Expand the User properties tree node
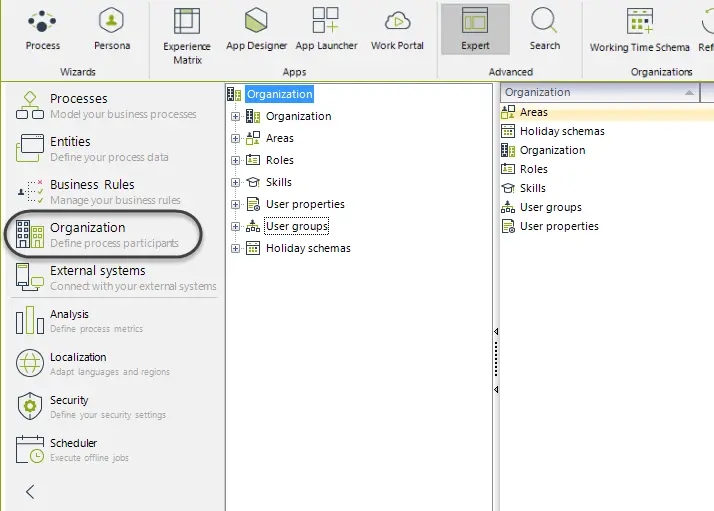 (235, 204)
